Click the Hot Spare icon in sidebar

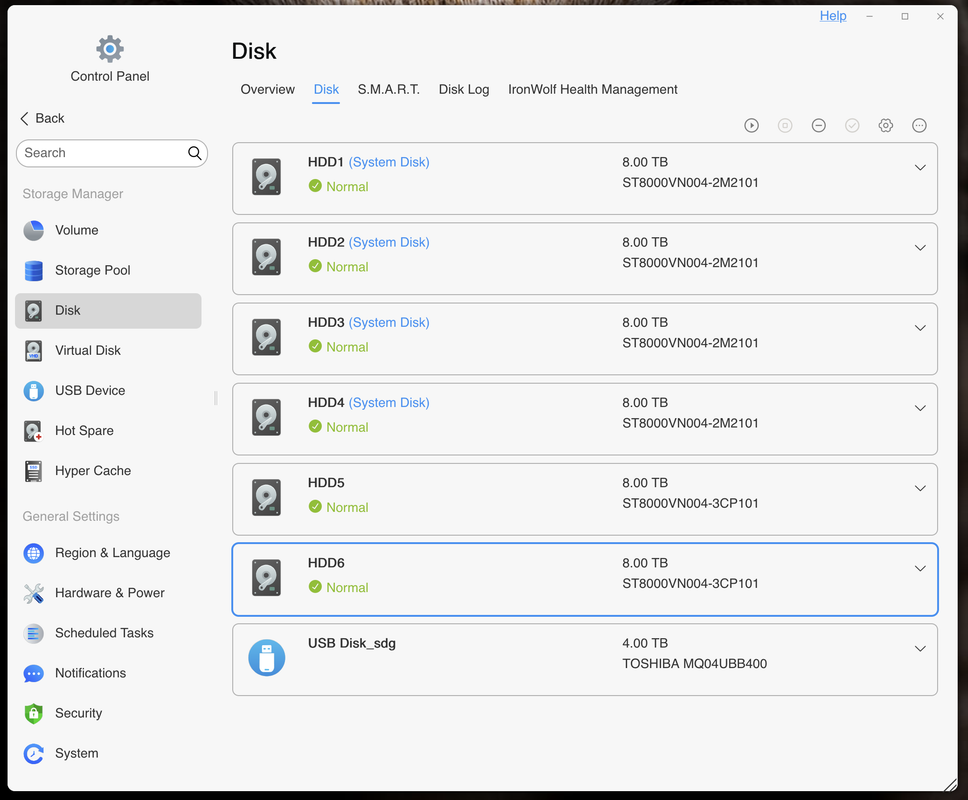33,431
